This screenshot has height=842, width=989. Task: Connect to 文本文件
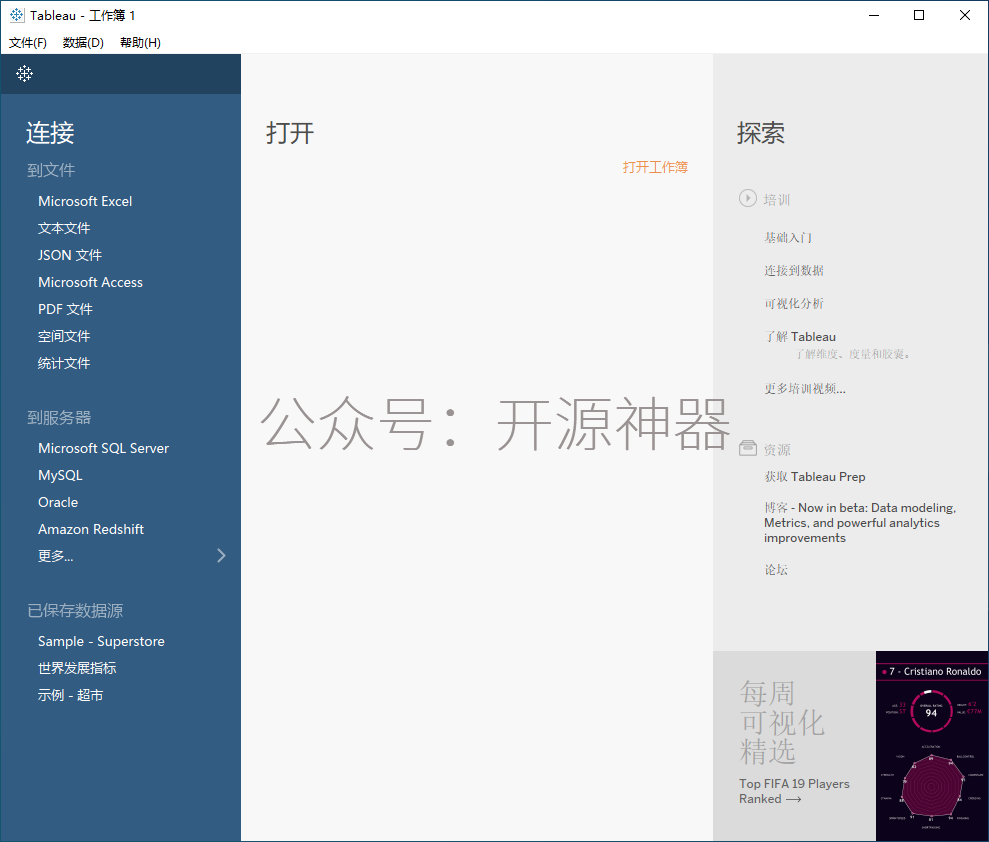click(x=64, y=228)
